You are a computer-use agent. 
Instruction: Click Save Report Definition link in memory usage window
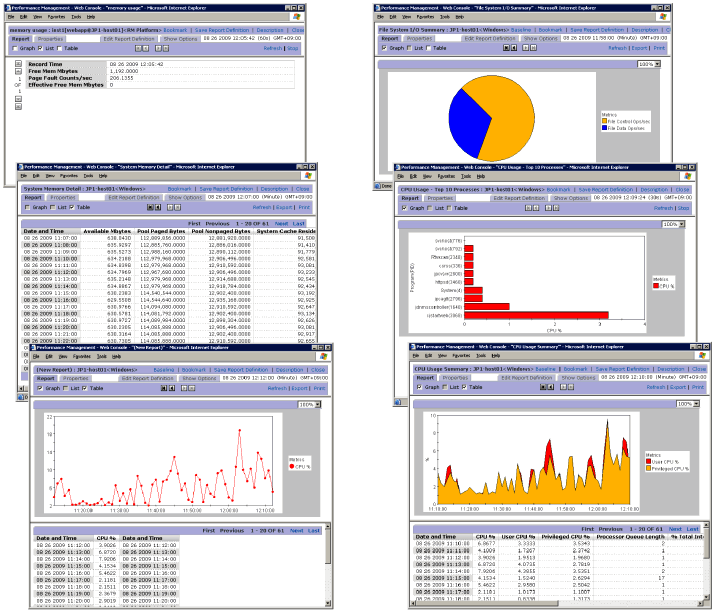tap(222, 30)
